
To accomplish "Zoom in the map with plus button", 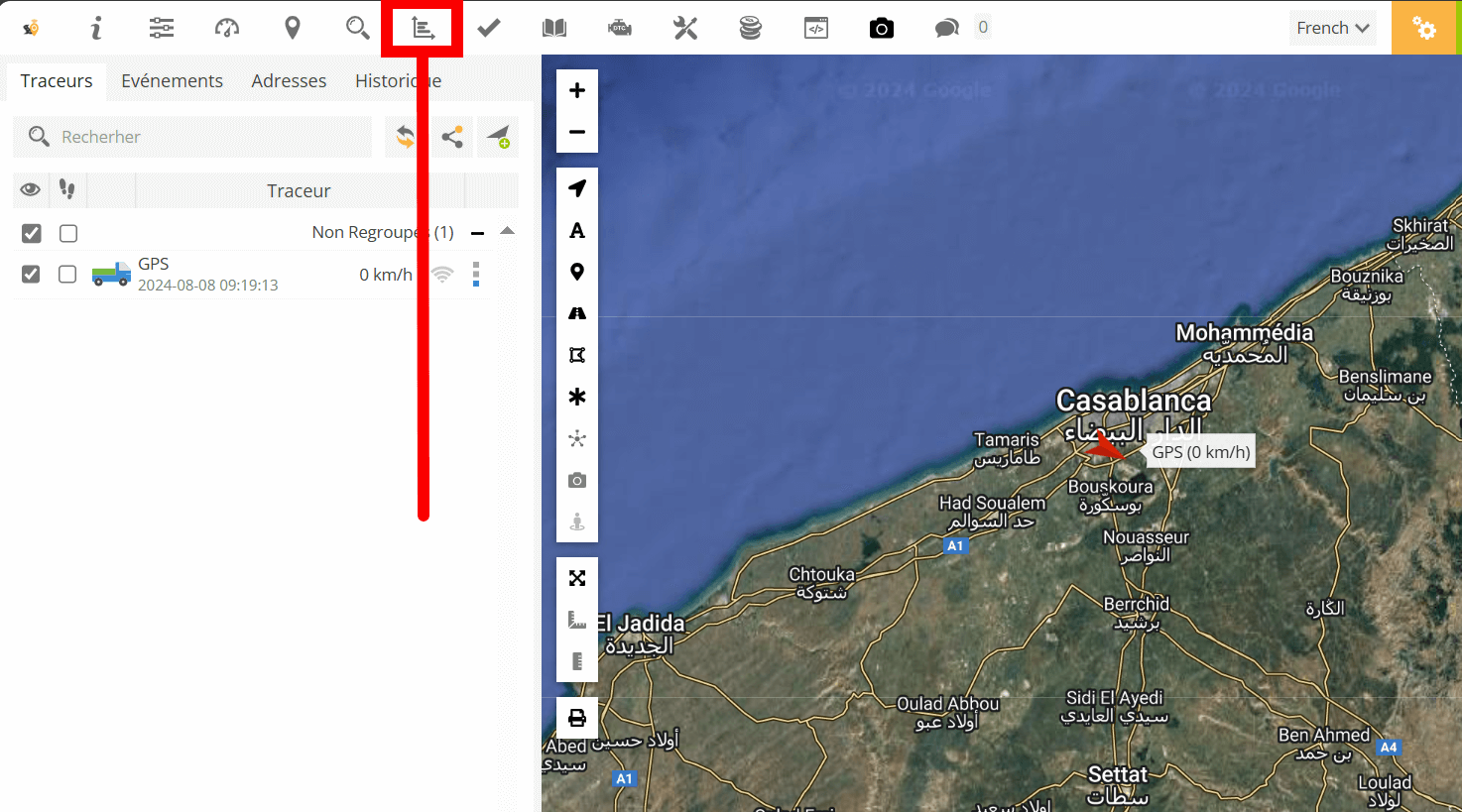I will point(577,90).
